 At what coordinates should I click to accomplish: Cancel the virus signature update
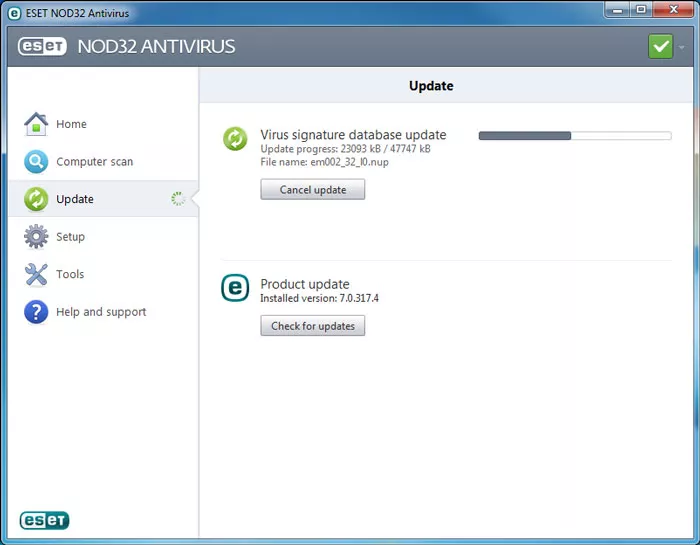(x=312, y=189)
